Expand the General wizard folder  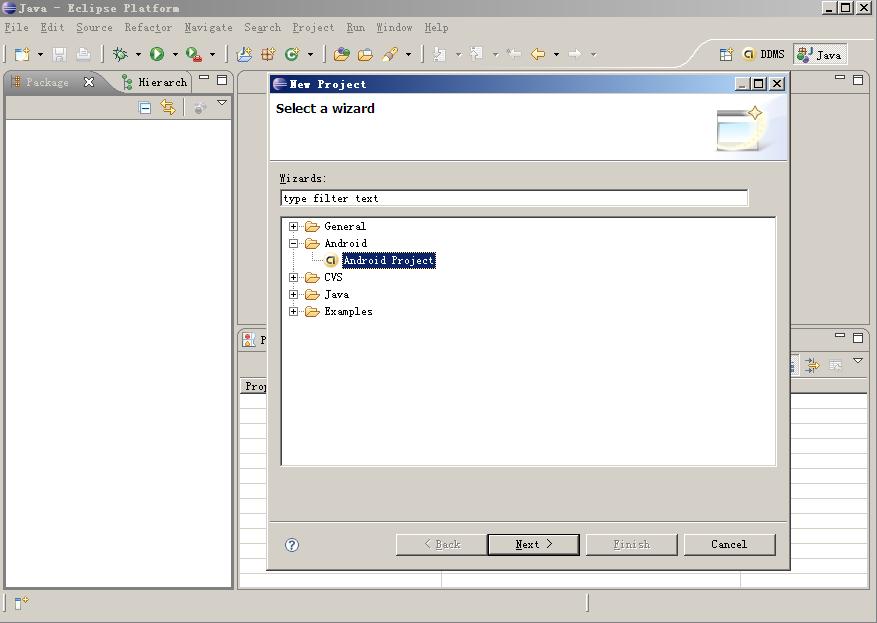pos(293,226)
